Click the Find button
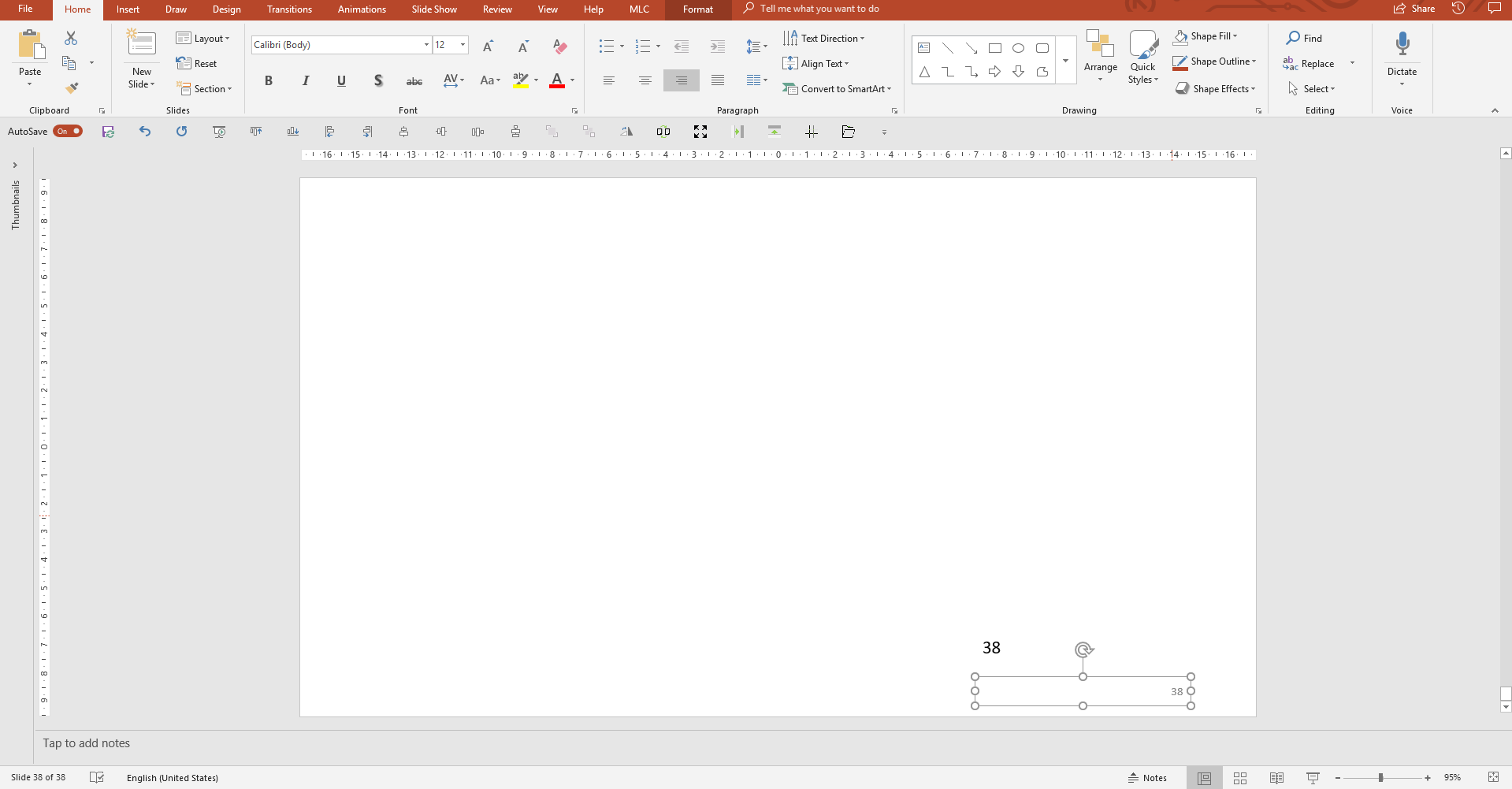This screenshot has height=789, width=1512. [x=1305, y=38]
